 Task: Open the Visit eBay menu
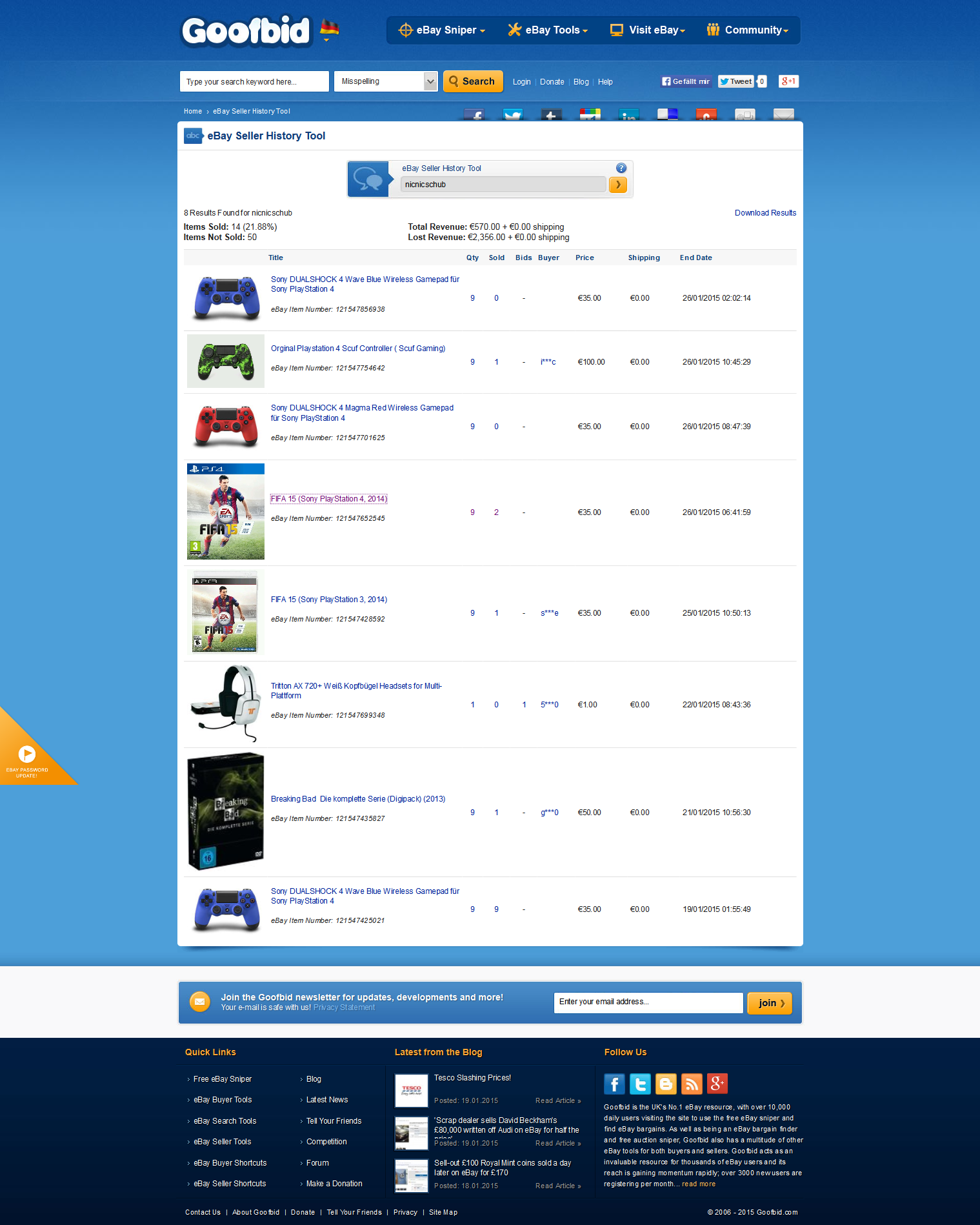coord(648,30)
